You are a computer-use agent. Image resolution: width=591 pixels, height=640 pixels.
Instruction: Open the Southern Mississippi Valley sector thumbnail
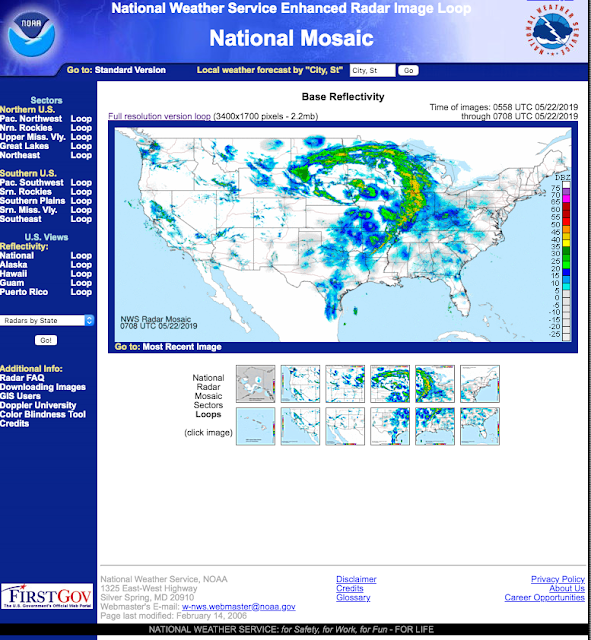435,426
